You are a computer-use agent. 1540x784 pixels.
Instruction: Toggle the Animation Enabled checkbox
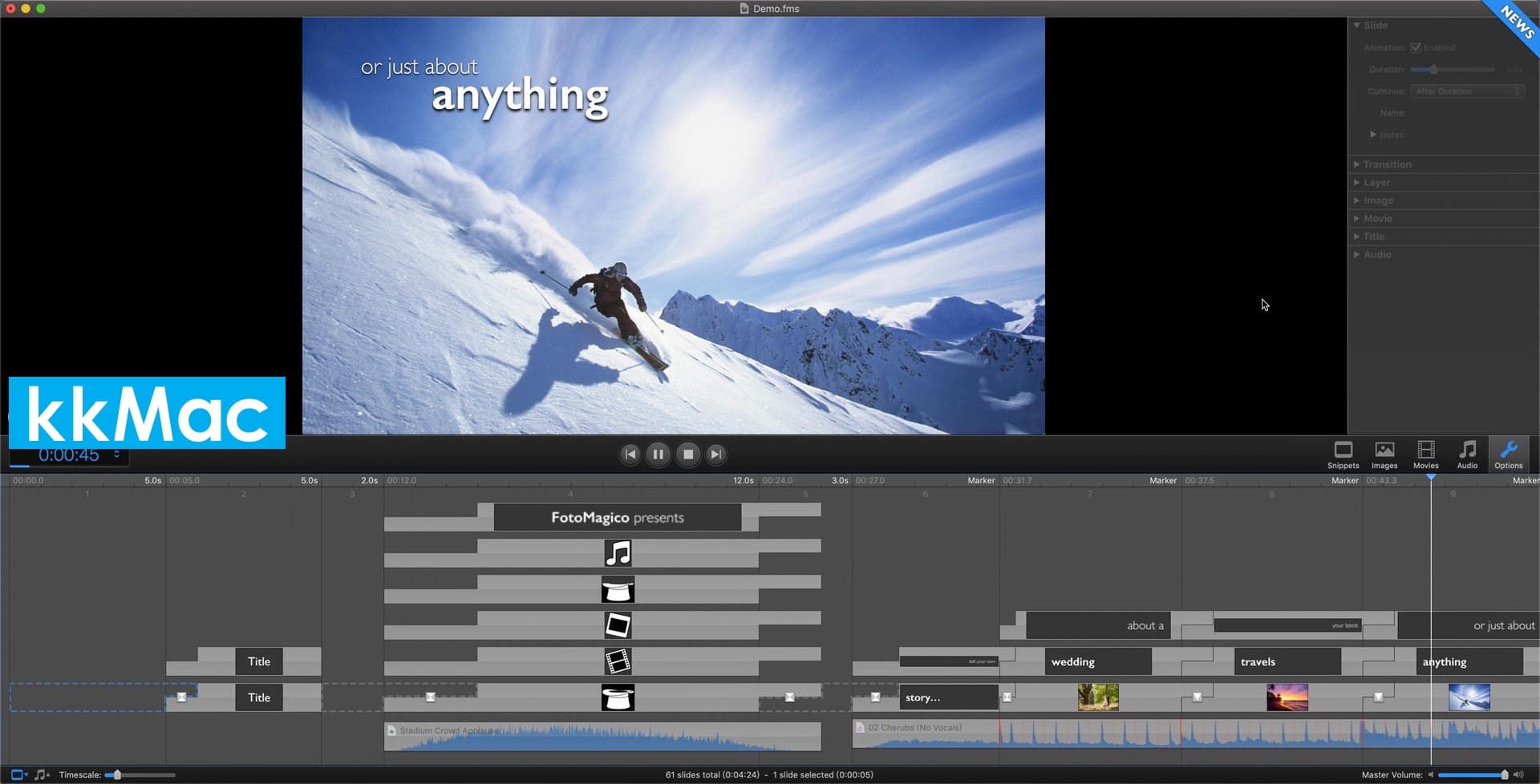pyautogui.click(x=1416, y=47)
